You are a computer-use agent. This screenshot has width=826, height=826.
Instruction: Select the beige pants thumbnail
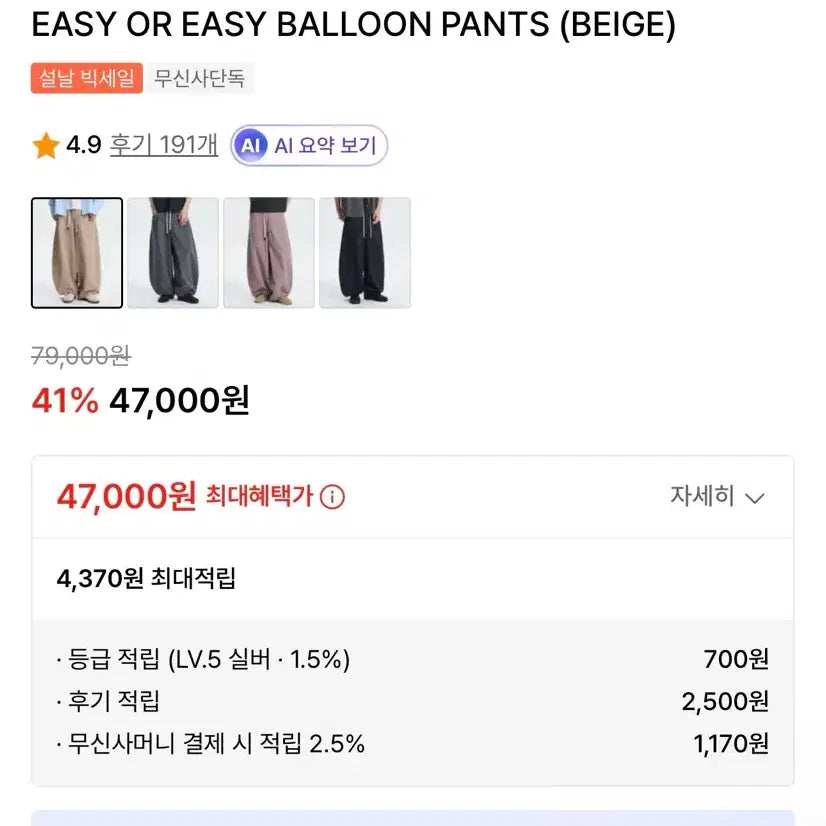[x=77, y=253]
